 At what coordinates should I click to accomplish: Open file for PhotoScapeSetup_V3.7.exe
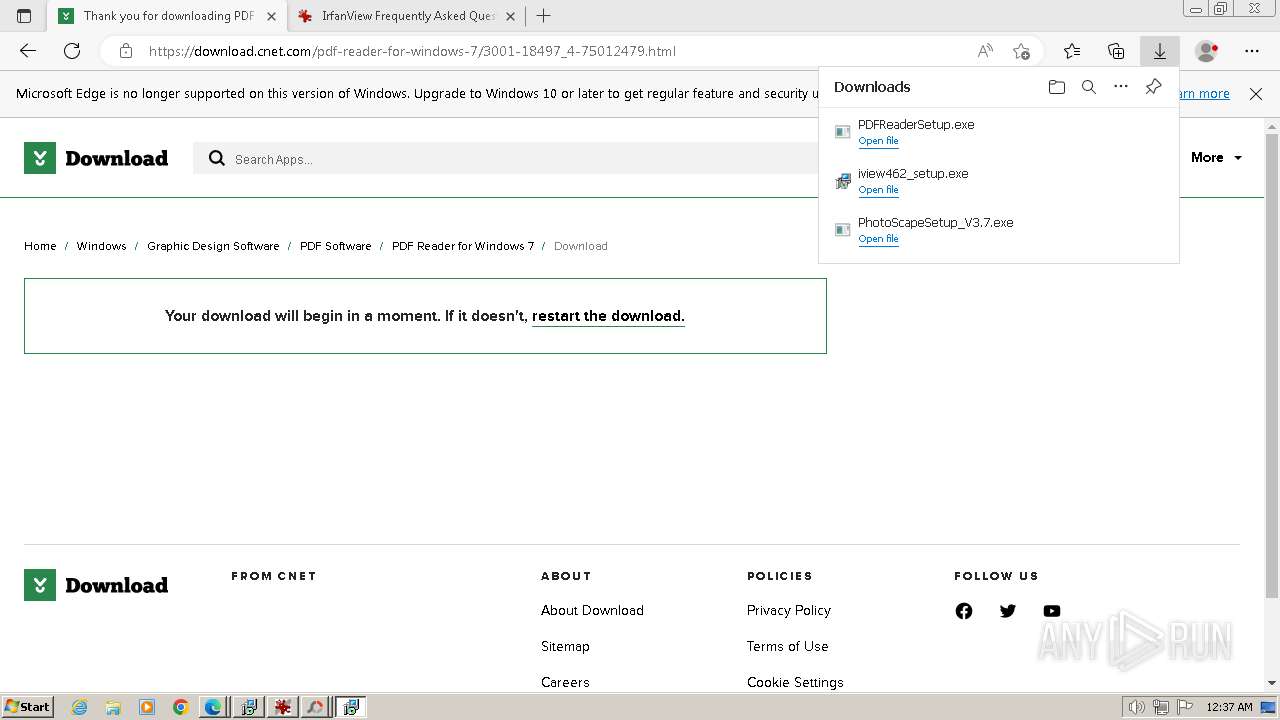878,239
